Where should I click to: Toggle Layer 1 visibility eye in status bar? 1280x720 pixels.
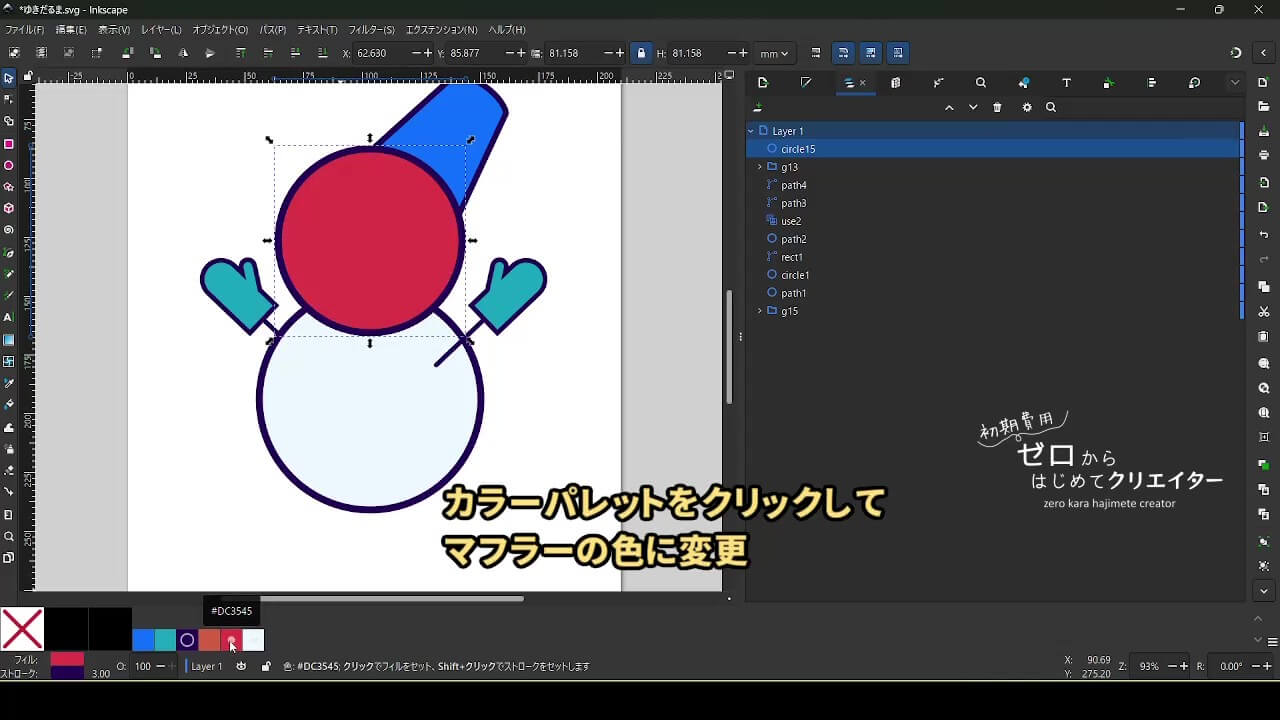tap(241, 666)
